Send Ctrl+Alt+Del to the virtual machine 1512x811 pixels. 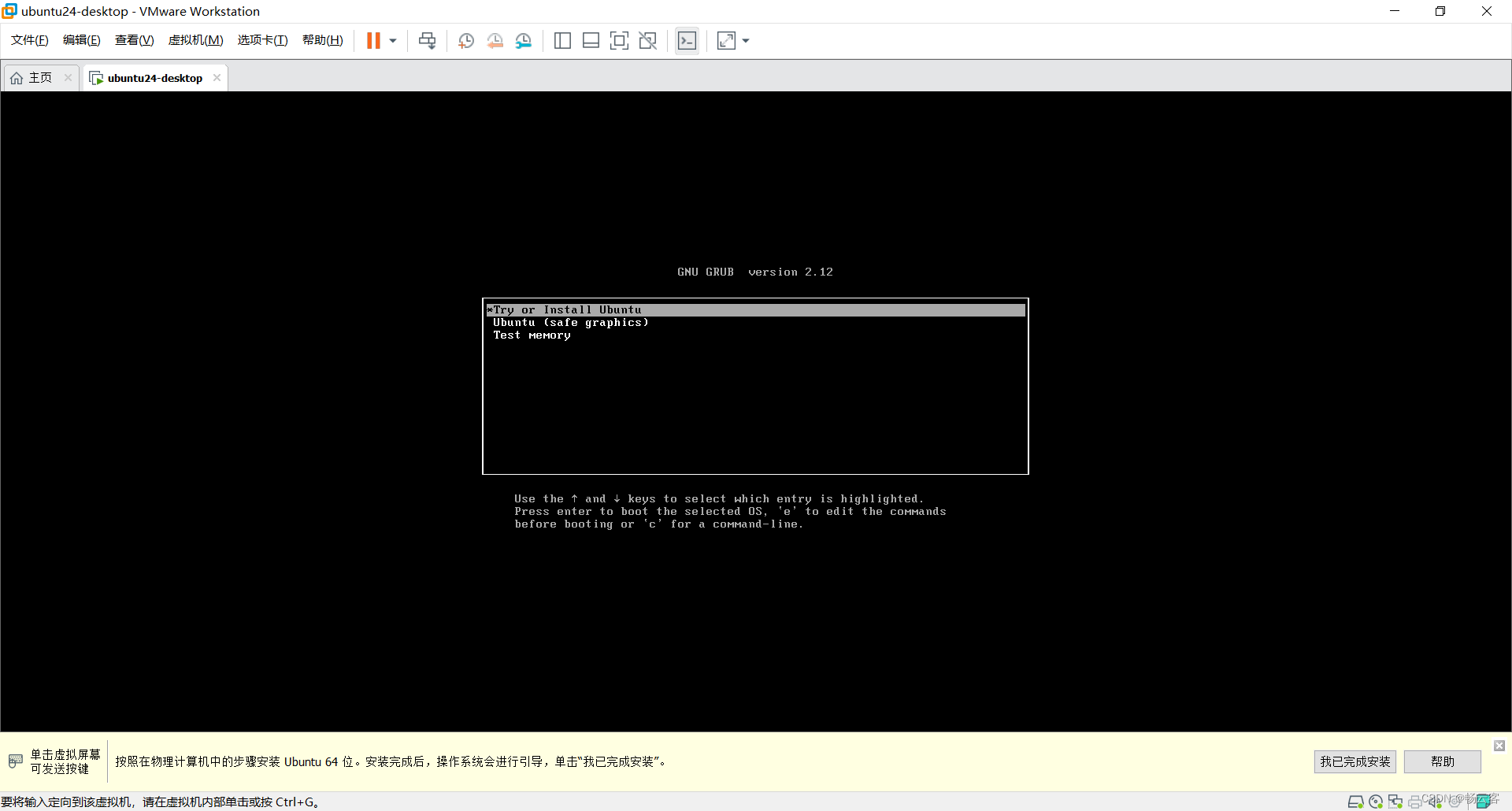[x=426, y=40]
